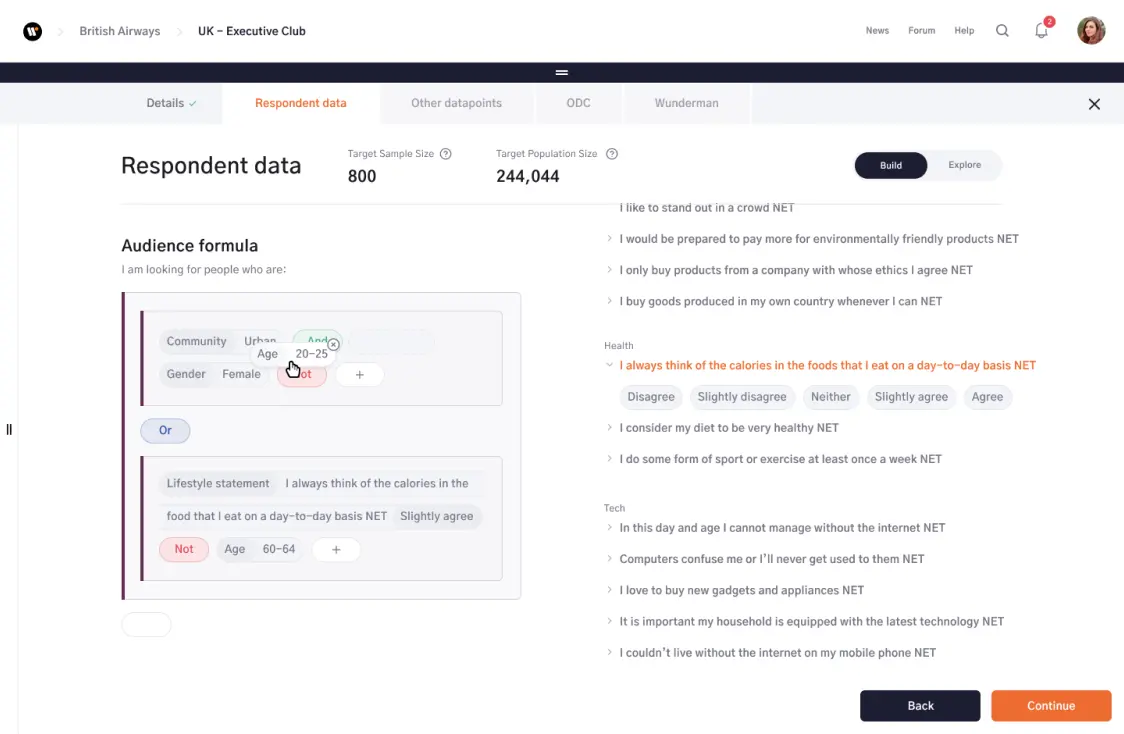This screenshot has width=1124, height=734.
Task: Click the Slightly agree chip in formula
Action: point(437,517)
